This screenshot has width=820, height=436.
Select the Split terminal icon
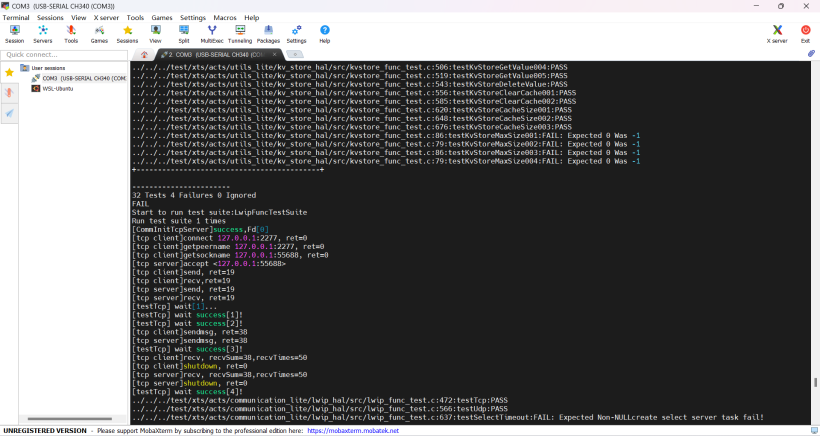184,35
